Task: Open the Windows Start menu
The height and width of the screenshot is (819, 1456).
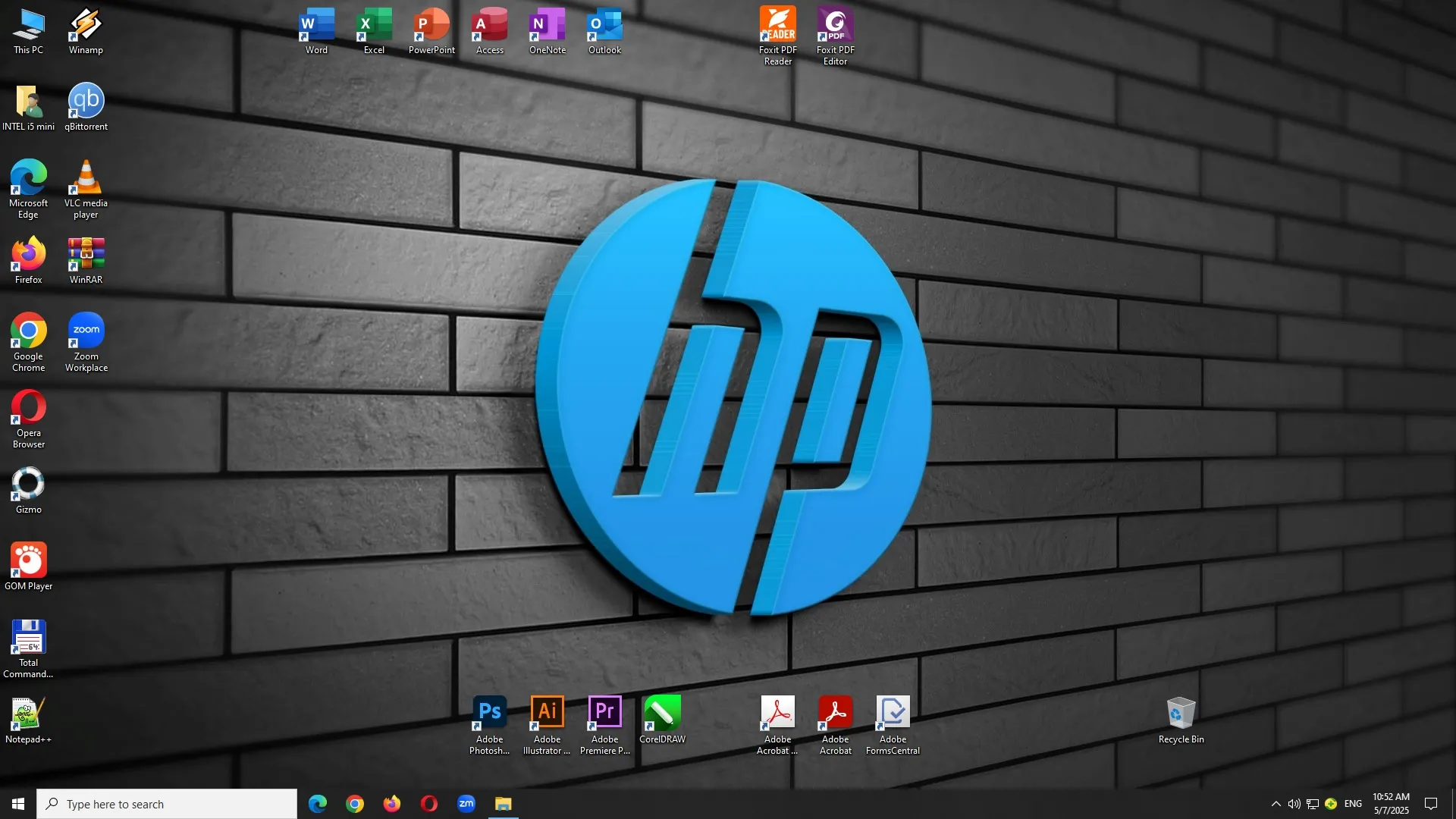Action: tap(18, 804)
